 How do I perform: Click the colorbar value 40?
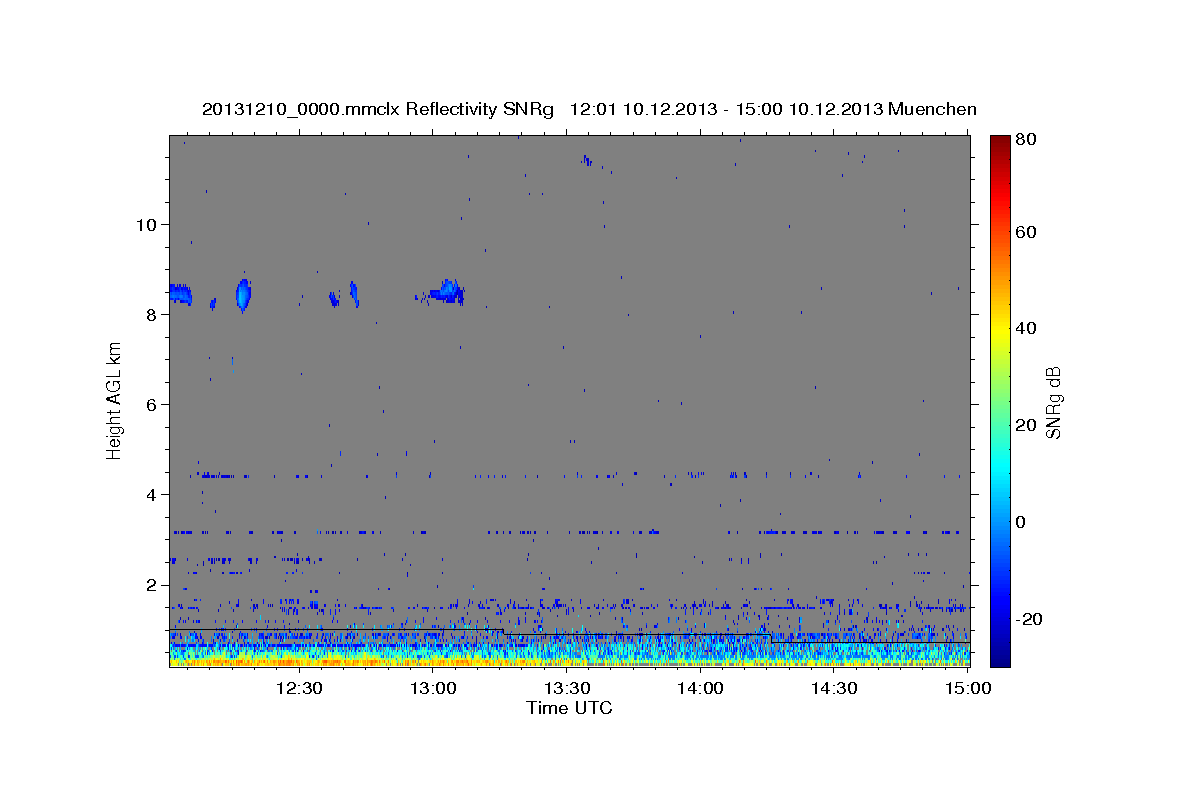(1025, 328)
